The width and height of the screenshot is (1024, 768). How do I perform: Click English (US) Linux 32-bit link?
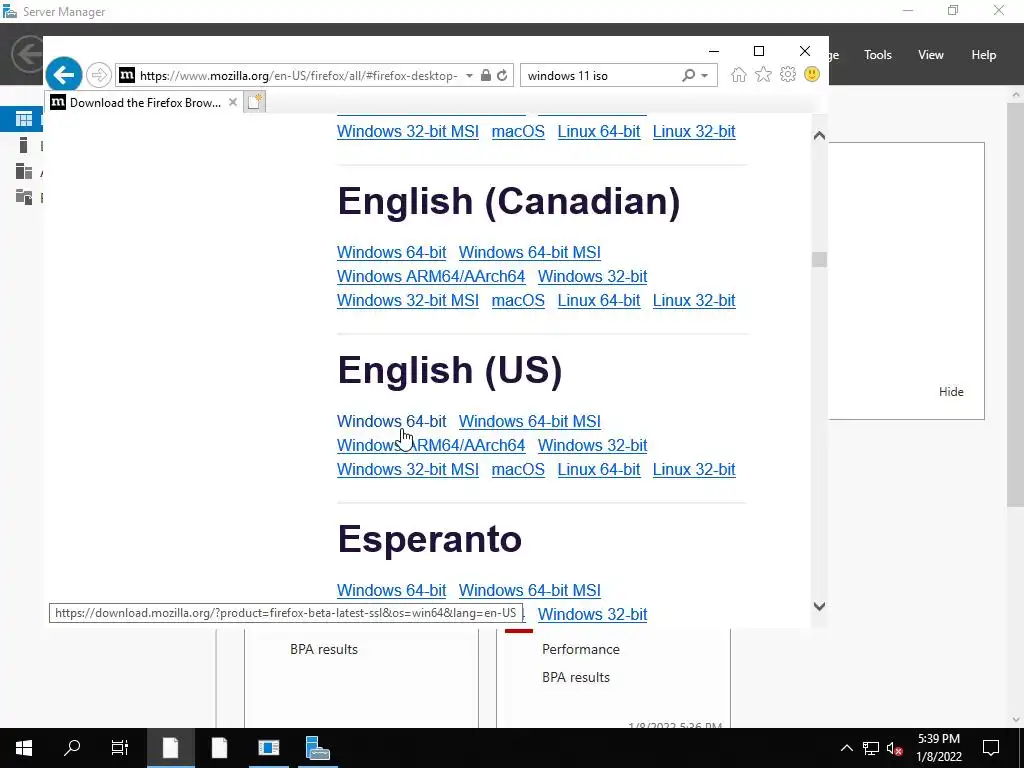(x=694, y=470)
